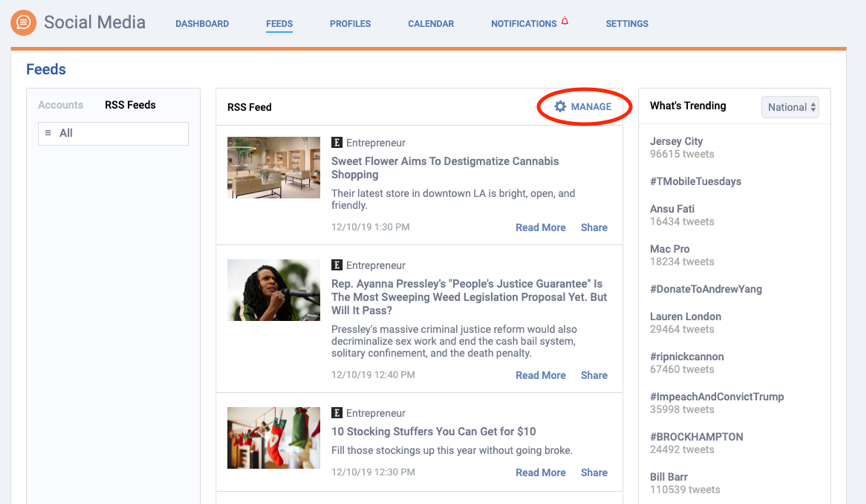Image resolution: width=866 pixels, height=504 pixels.
Task: Select the RSS Feeds tab
Action: tap(130, 105)
